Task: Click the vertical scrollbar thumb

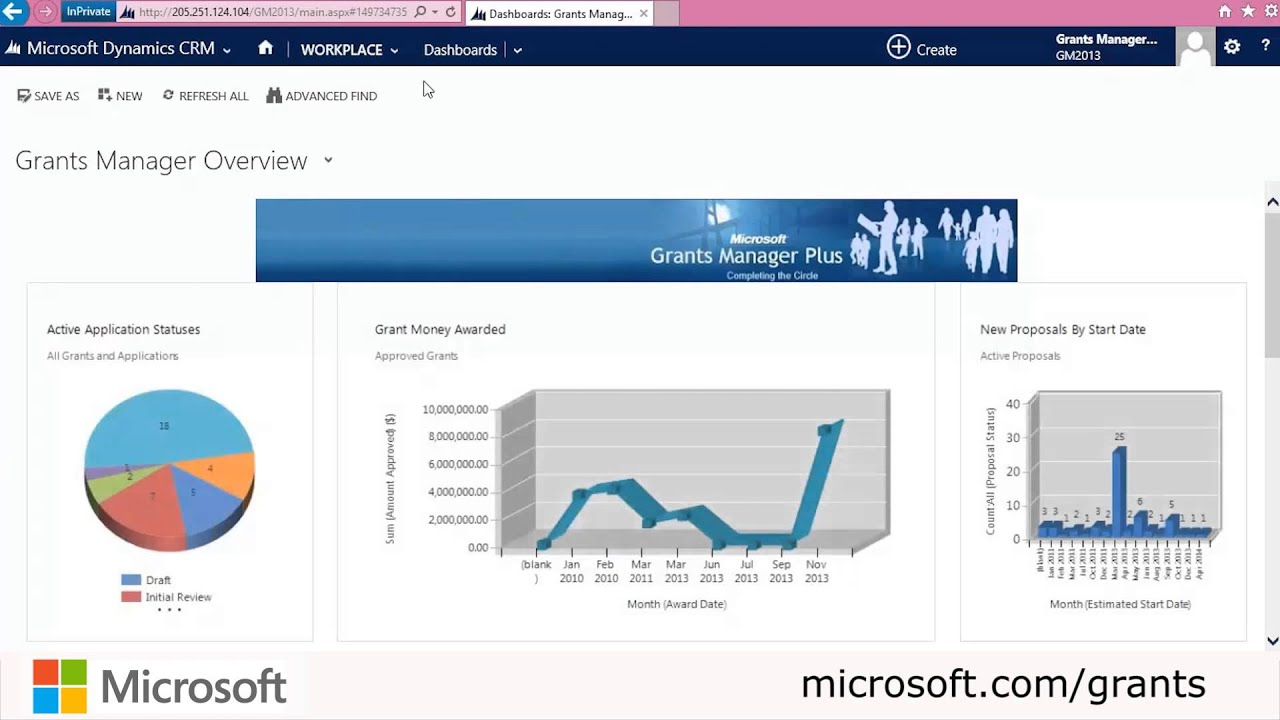Action: pyautogui.click(x=1272, y=285)
